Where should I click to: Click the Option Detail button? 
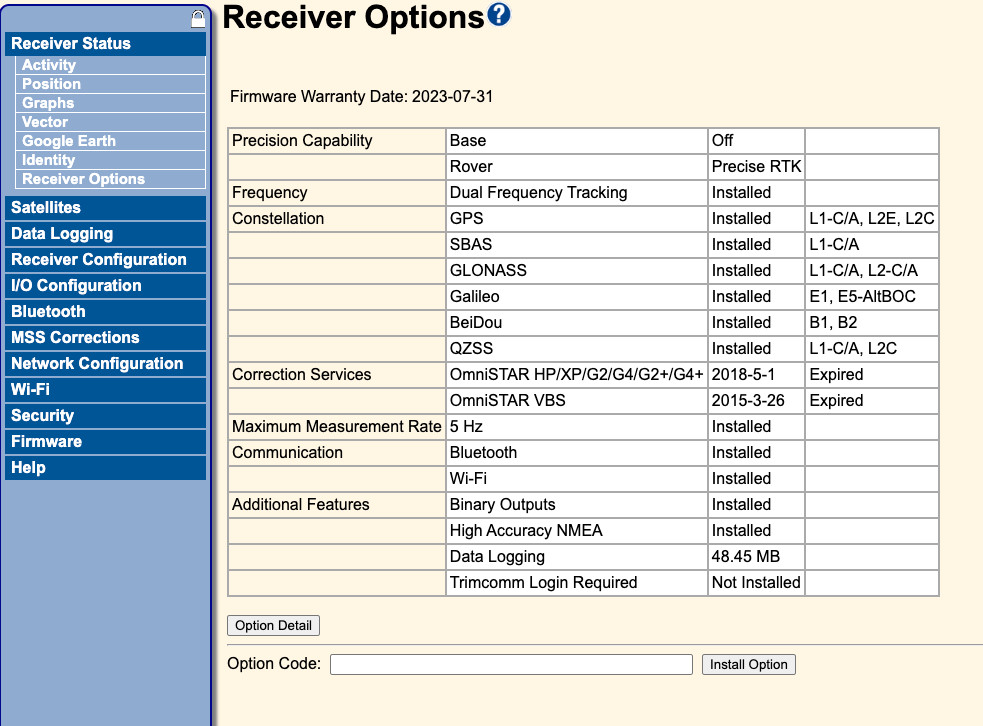[x=273, y=626]
